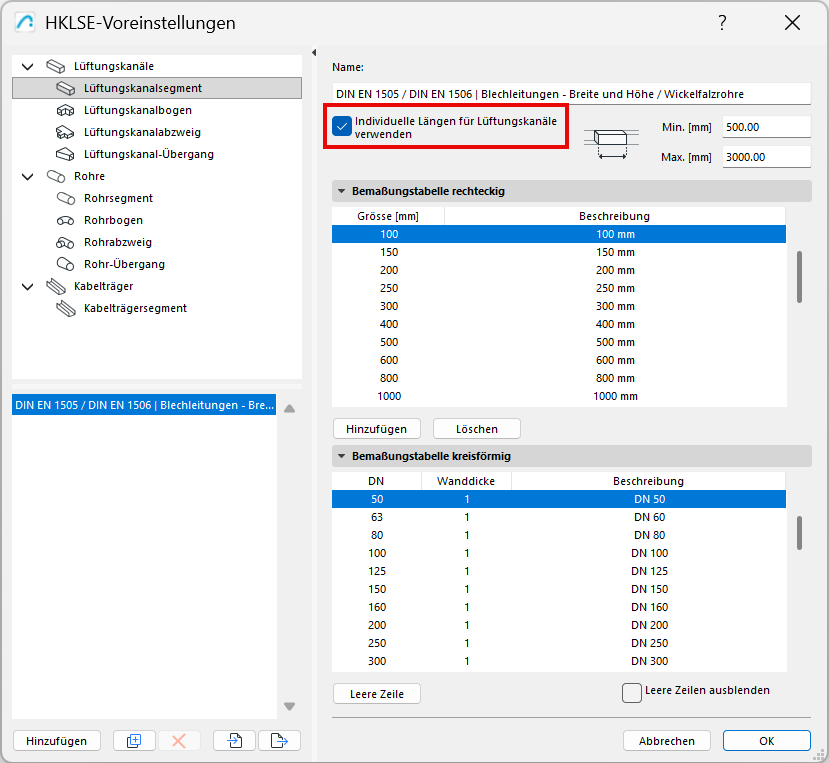This screenshot has width=829, height=763.
Task: Select Rohrabzweig in the tree
Action: coord(118,242)
